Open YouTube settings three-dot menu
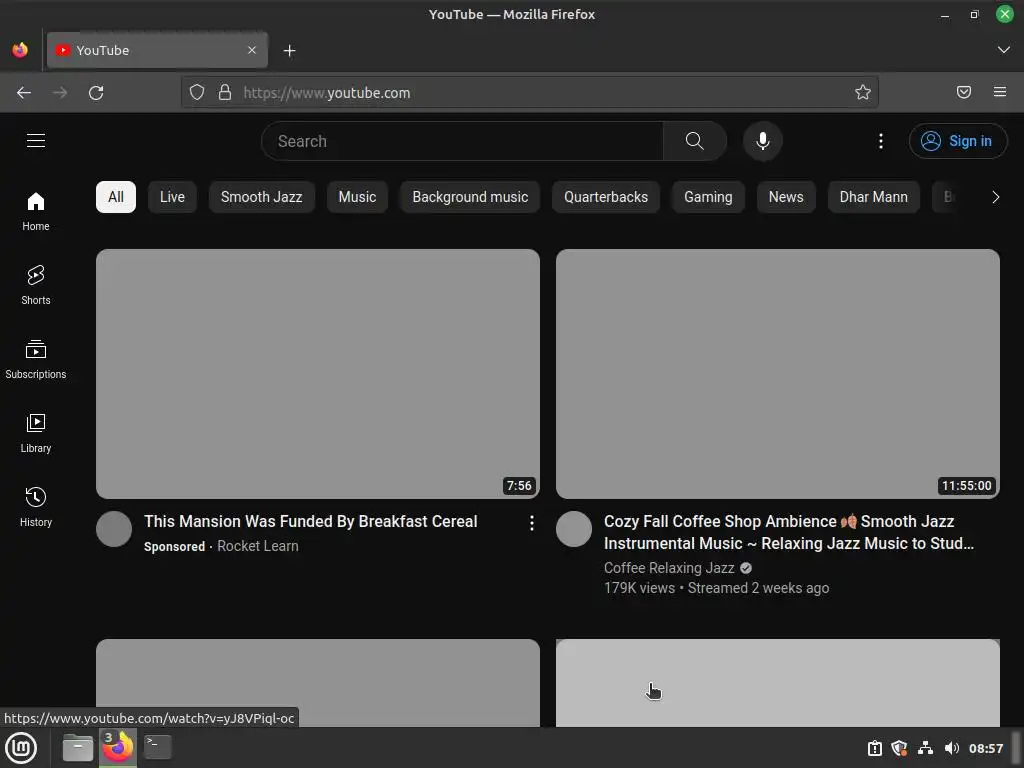1024x768 pixels. click(880, 141)
